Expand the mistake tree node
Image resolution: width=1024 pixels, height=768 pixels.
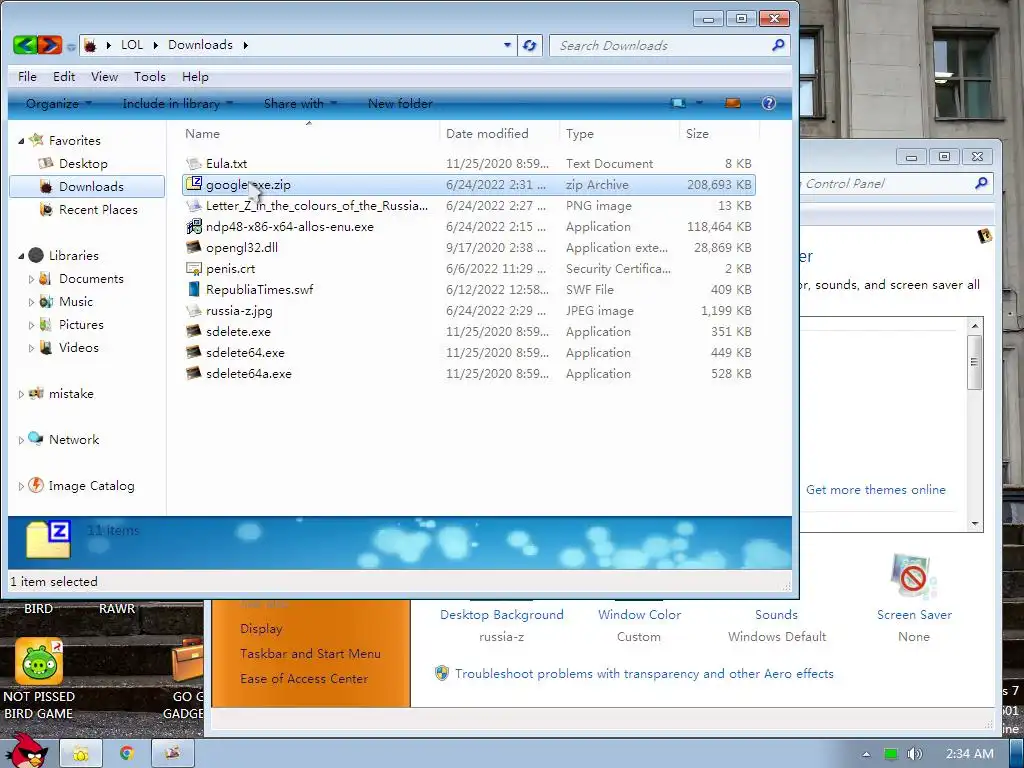(x=21, y=394)
